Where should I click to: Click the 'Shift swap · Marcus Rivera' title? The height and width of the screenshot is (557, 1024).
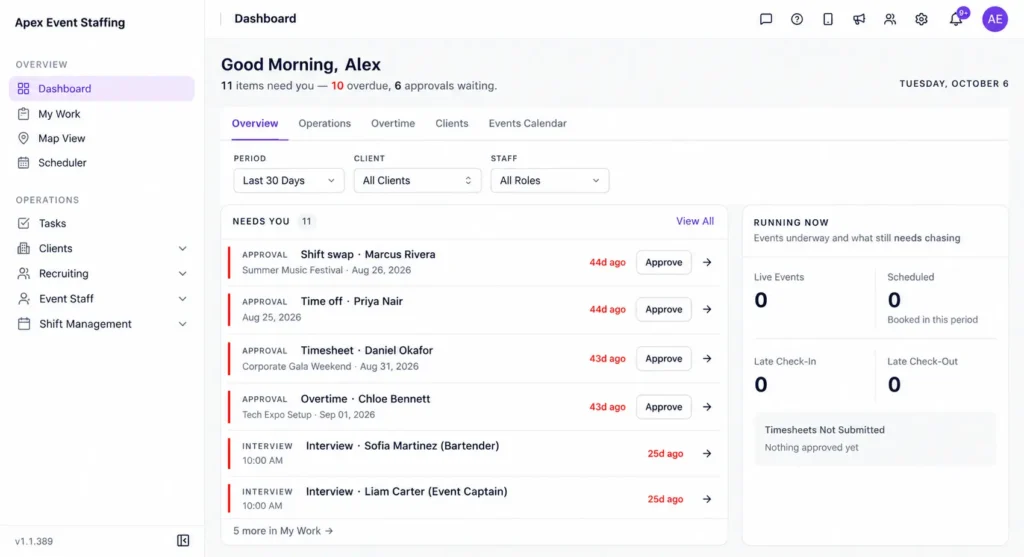(x=368, y=254)
